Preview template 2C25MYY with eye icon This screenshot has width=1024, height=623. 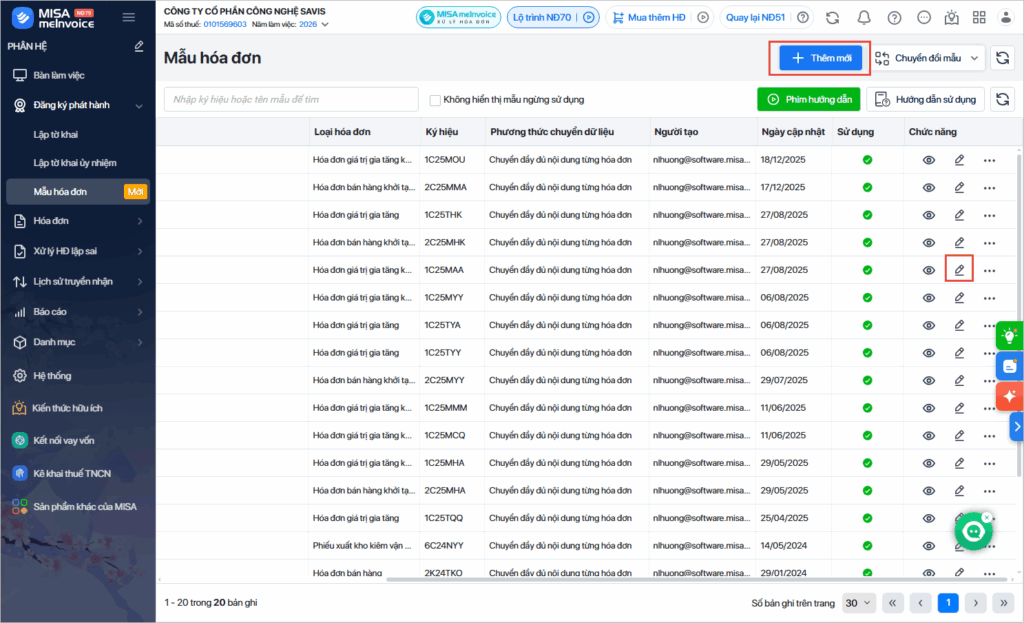tap(929, 381)
